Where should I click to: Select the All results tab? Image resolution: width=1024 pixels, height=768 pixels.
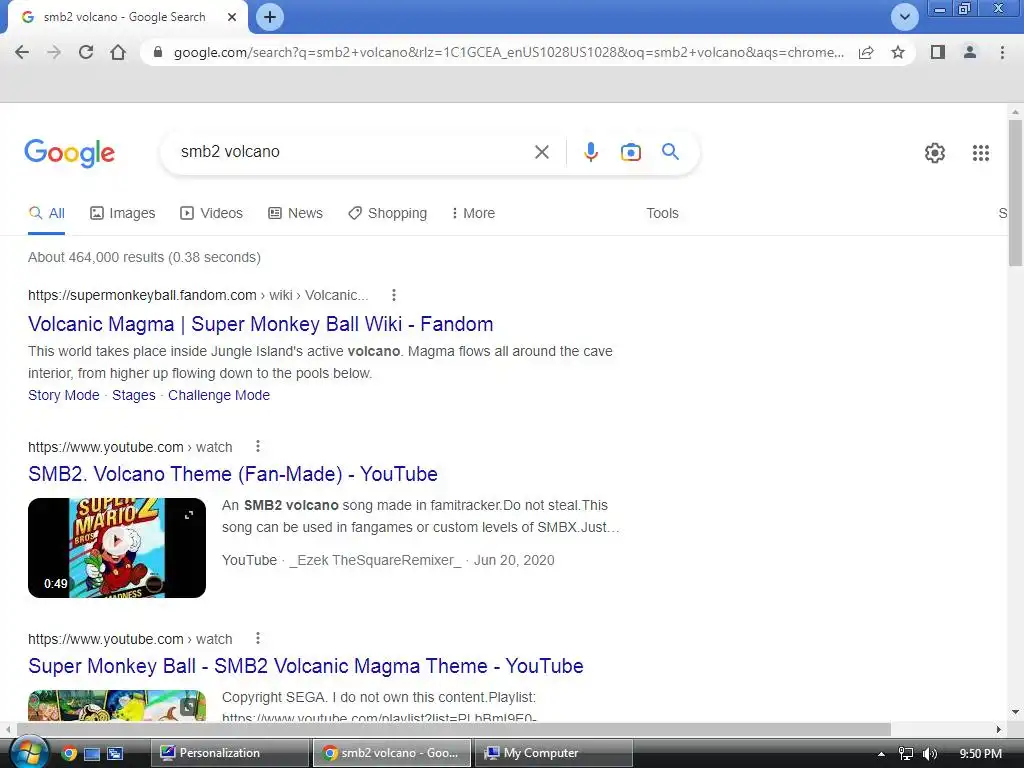pos(46,213)
